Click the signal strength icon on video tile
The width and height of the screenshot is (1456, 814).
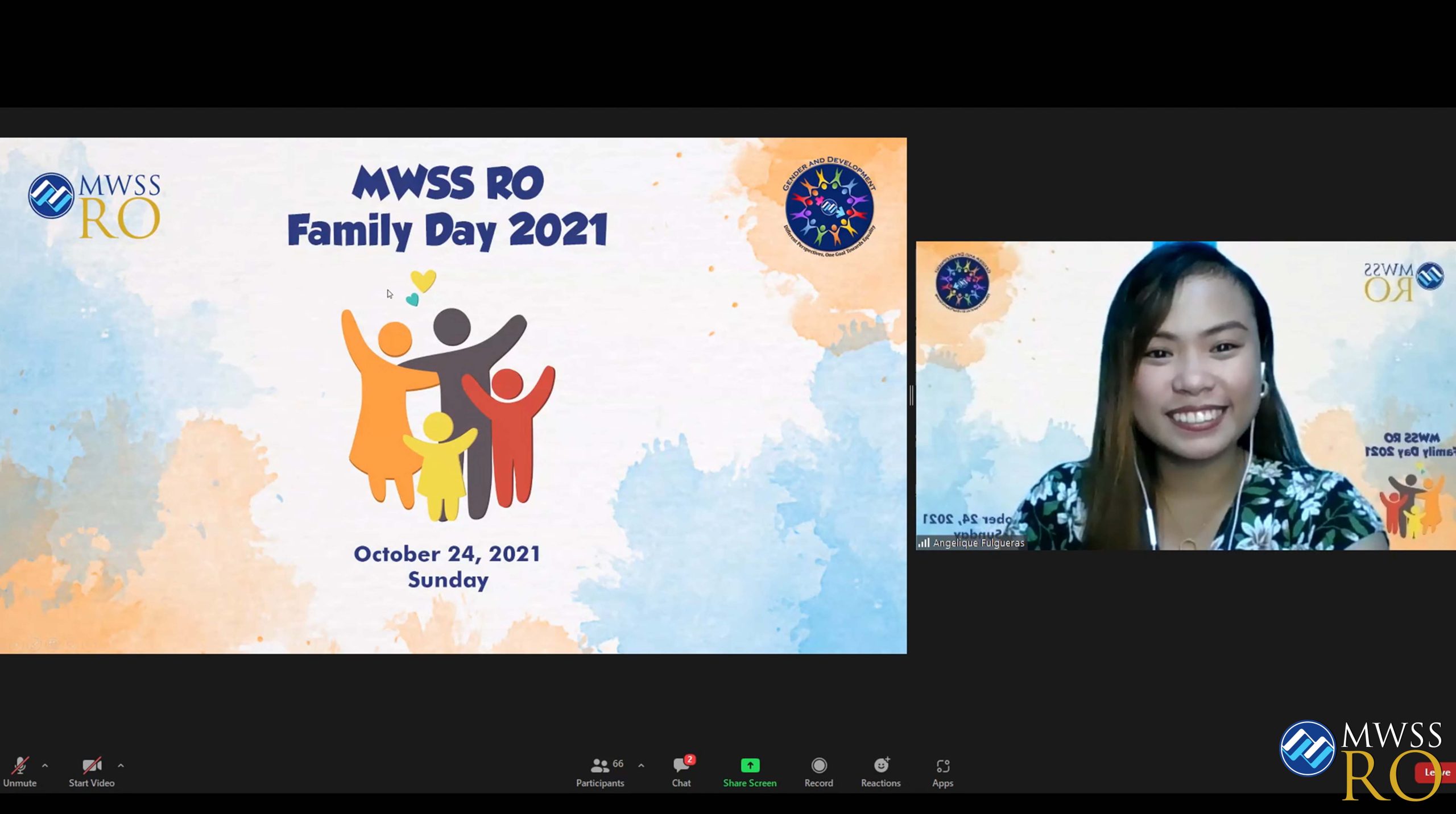pos(924,543)
